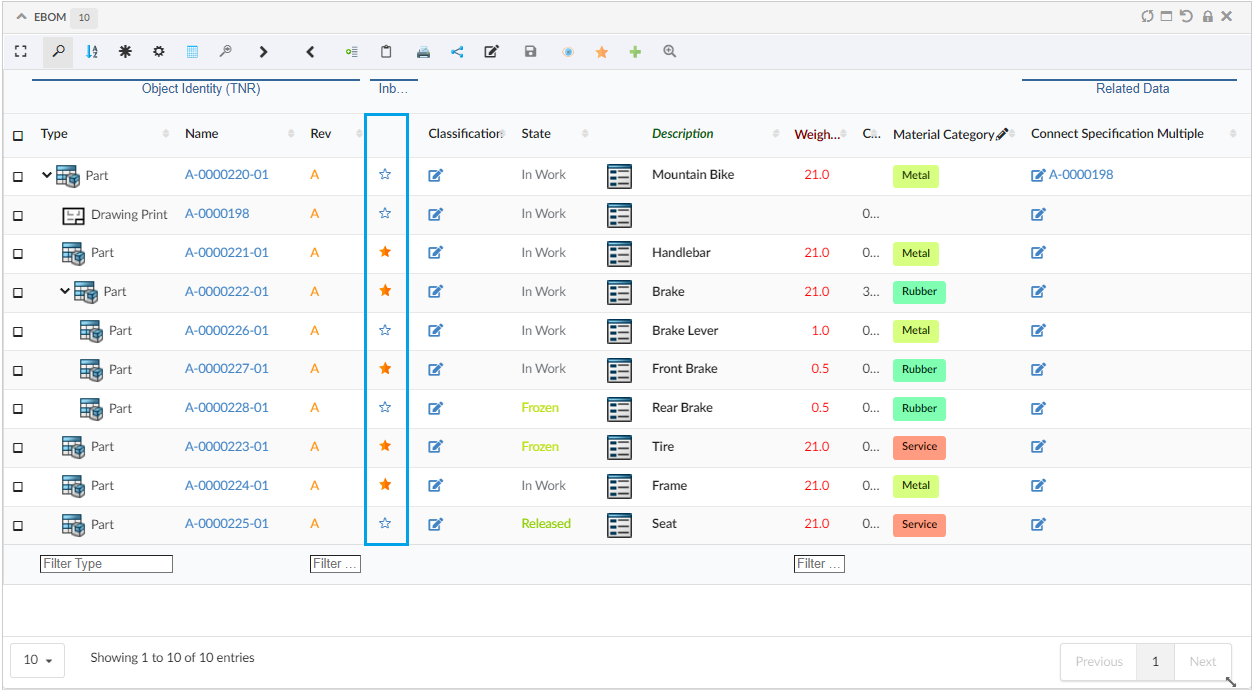This screenshot has height=692, width=1255.
Task: Tick the select-all checkbox in the header
Action: tap(18, 135)
